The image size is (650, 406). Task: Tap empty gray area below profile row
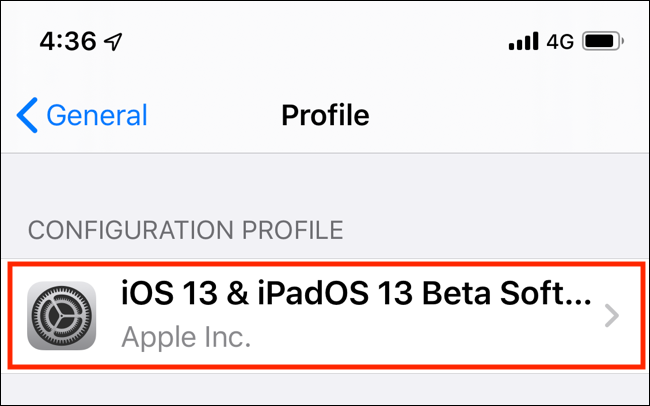(325, 388)
